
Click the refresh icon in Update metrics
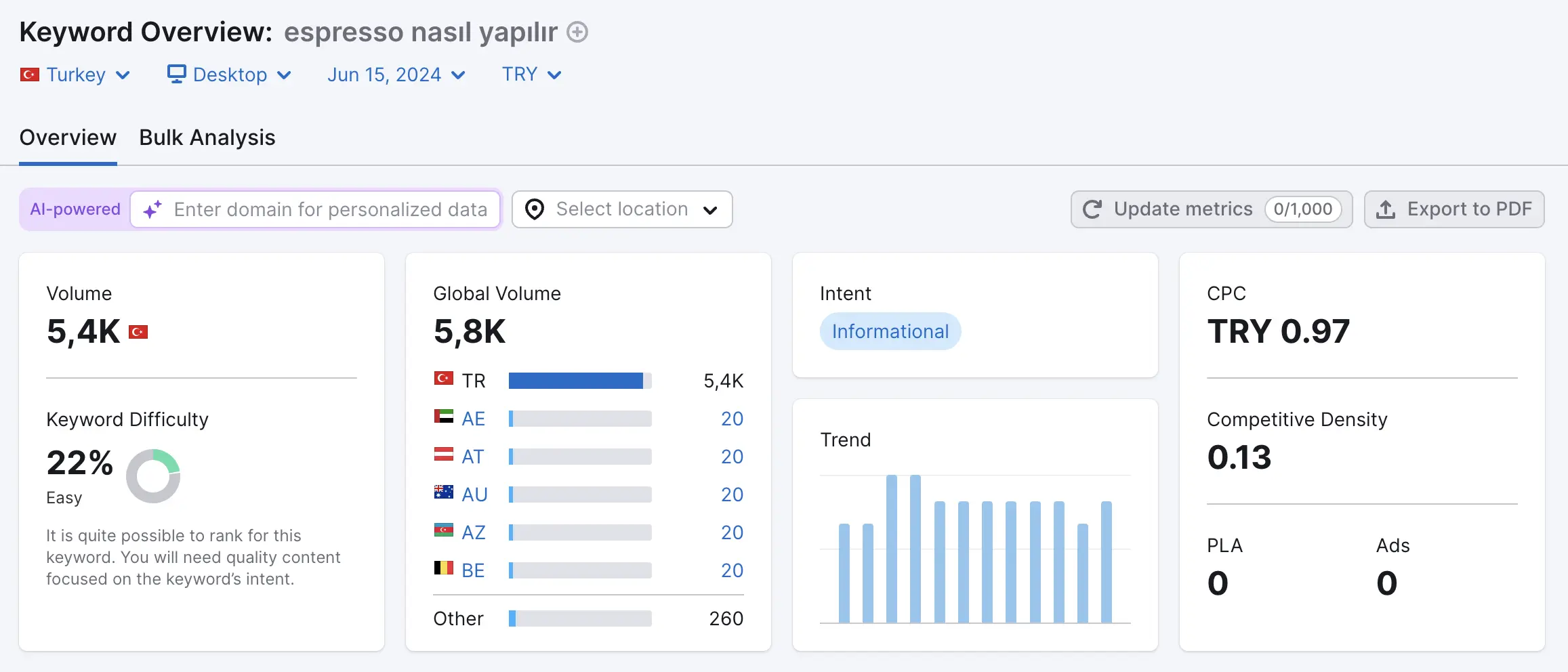point(1092,209)
